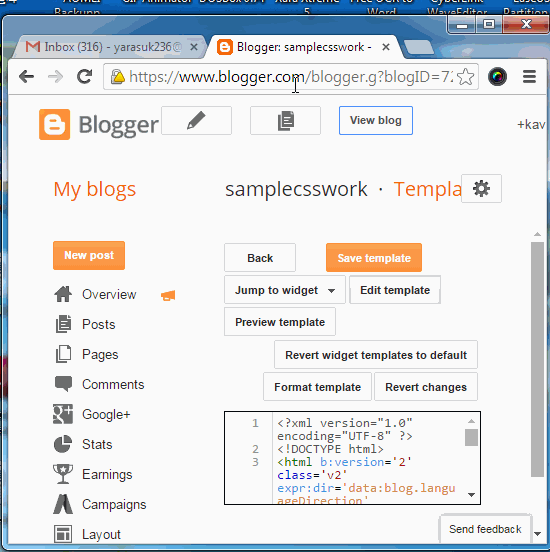Click the Google+ icon in the sidebar
Viewport: 550px width, 552px height.
[x=63, y=414]
